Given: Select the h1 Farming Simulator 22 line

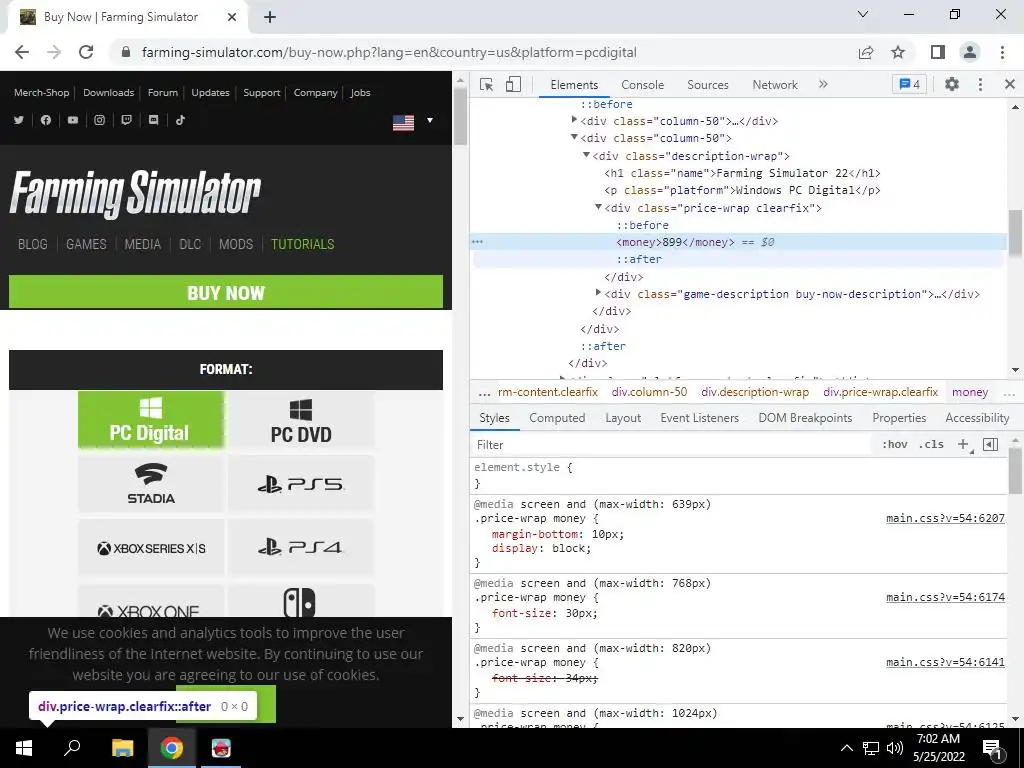Looking at the screenshot, I should 742,173.
